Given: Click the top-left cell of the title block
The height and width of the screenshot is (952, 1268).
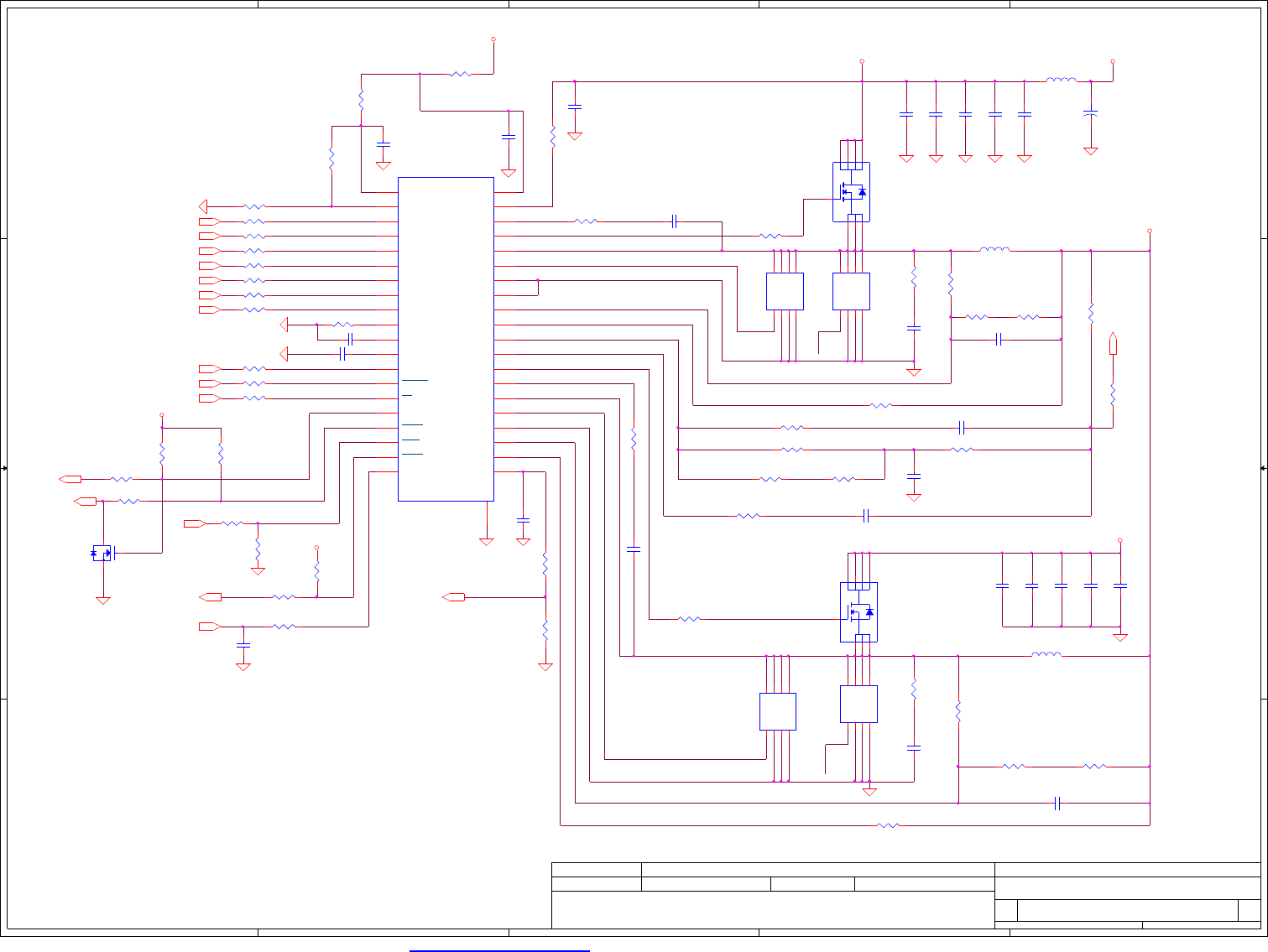Looking at the screenshot, I should pyautogui.click(x=597, y=870).
